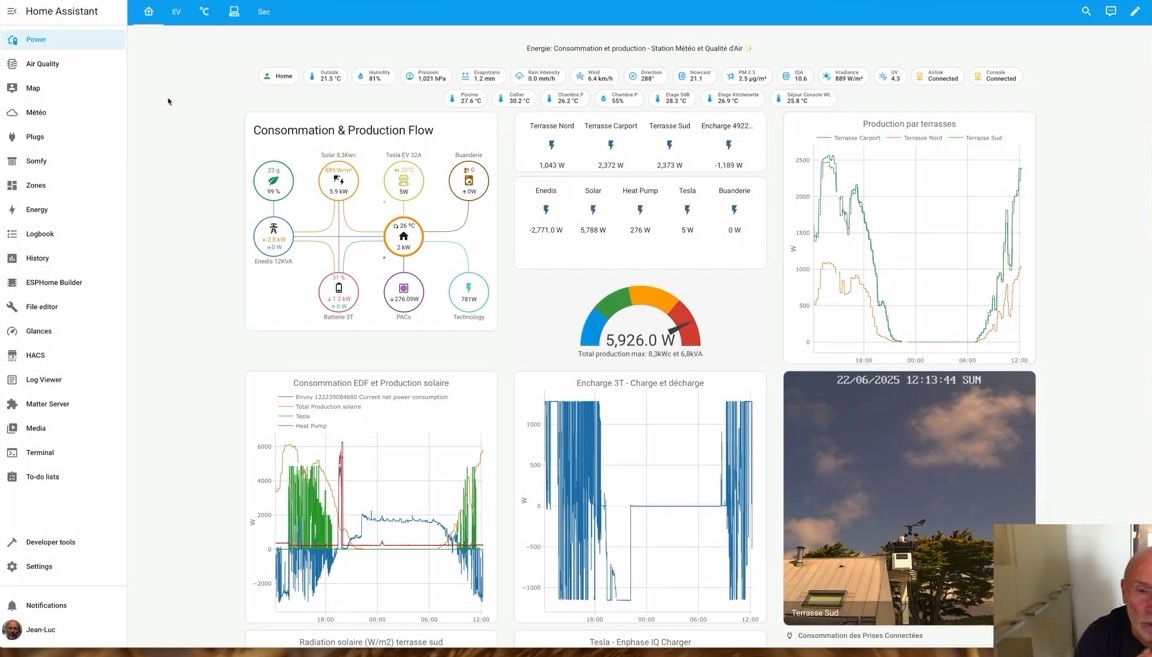
Task: Click the Energy lightning icon in sidebar
Action: 12,209
